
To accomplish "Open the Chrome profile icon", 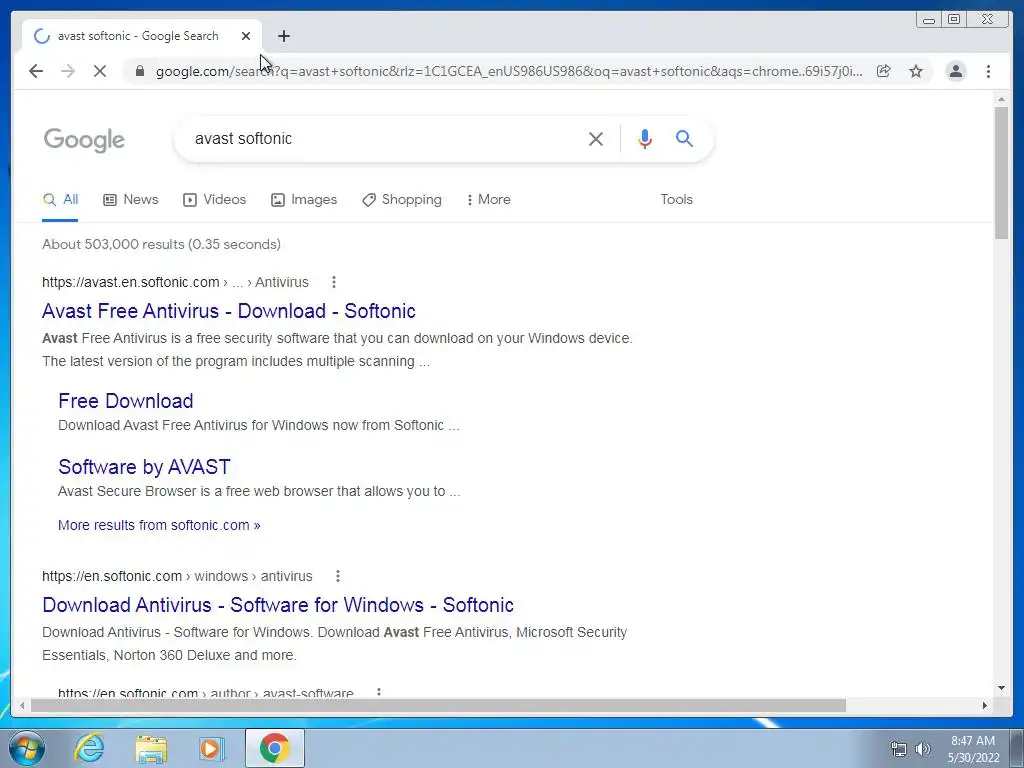I will pyautogui.click(x=956, y=71).
